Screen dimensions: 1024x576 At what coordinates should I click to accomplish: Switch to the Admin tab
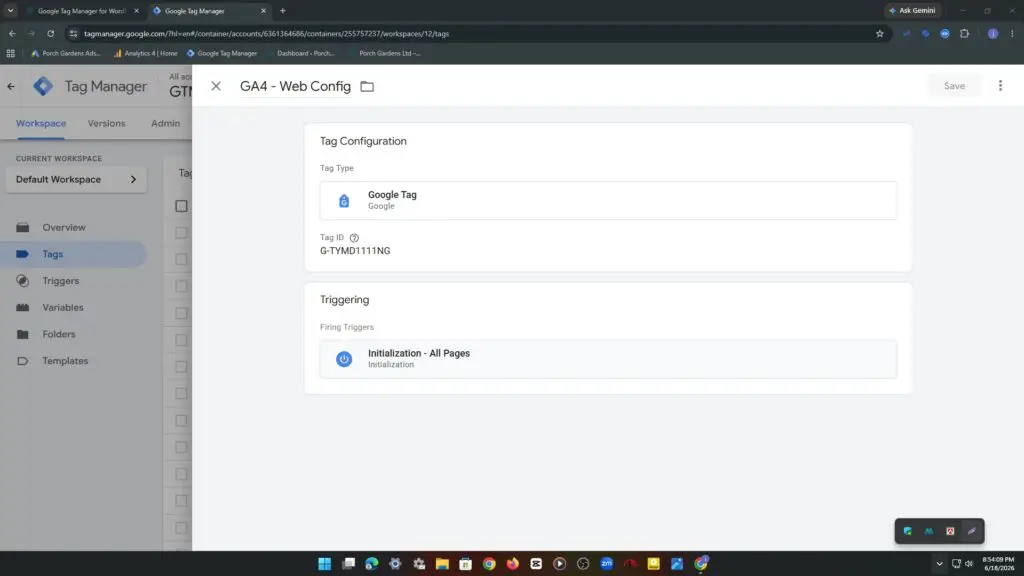pos(165,123)
